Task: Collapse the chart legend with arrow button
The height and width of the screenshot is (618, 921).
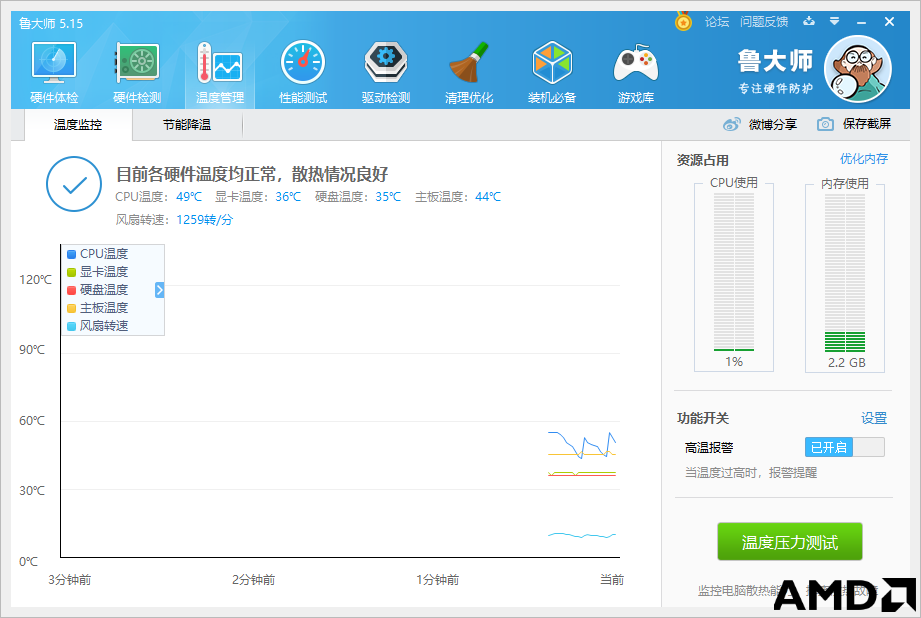Action: [159, 290]
